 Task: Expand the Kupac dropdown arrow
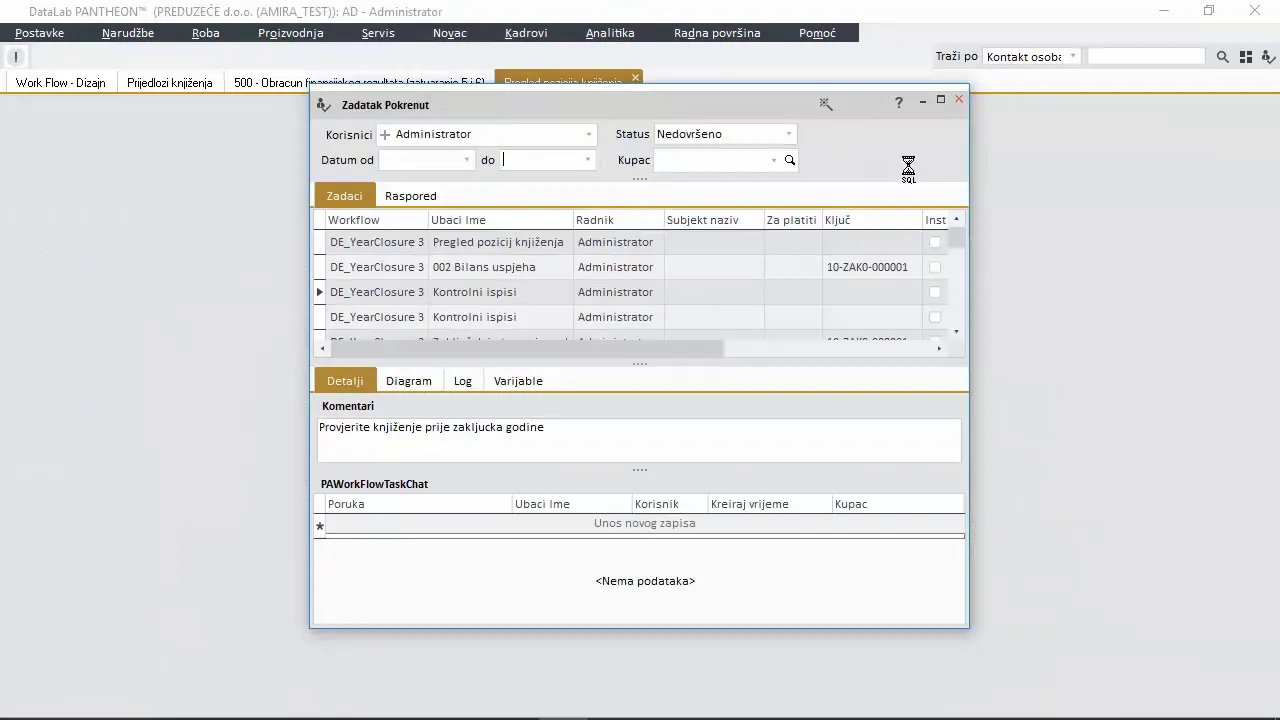[773, 160]
